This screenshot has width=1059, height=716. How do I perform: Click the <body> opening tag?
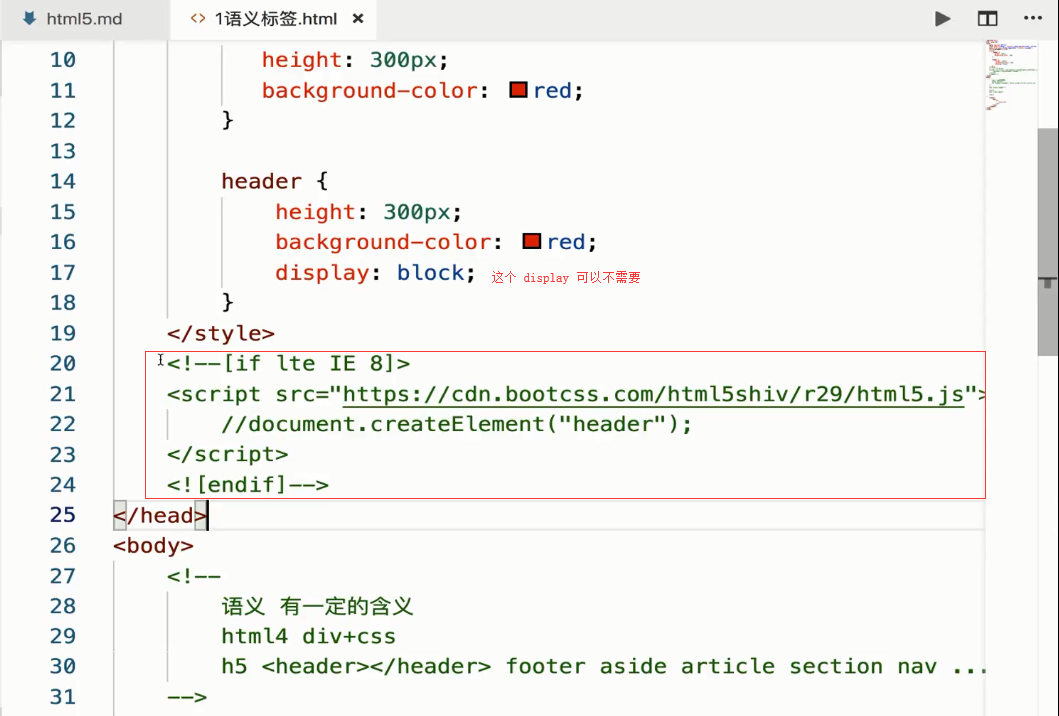pos(153,546)
